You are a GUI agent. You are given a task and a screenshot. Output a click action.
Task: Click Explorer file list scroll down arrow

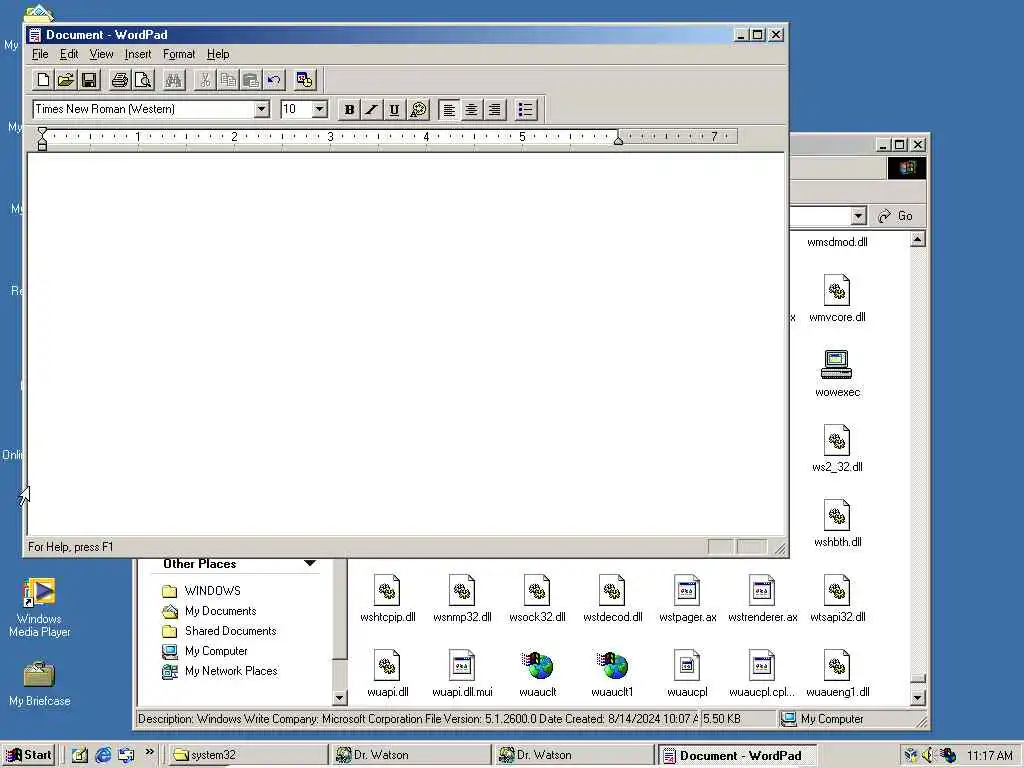918,698
